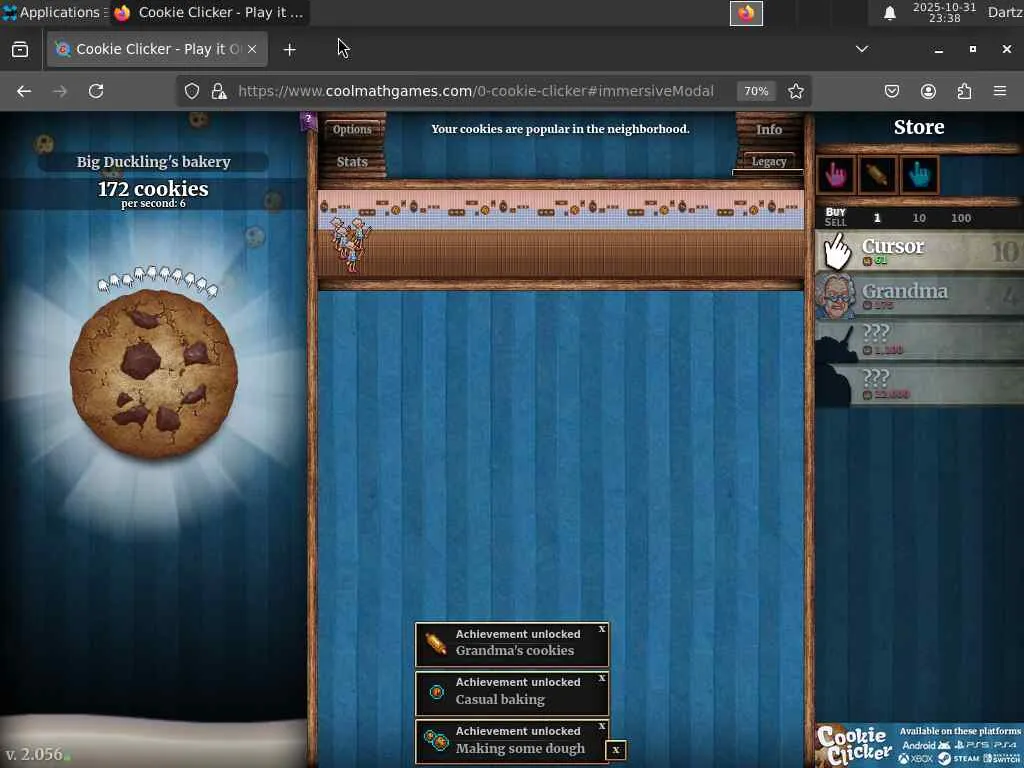Viewport: 1024px width, 768px height.
Task: Click the Cursor building hand icon
Action: pyautogui.click(x=836, y=251)
